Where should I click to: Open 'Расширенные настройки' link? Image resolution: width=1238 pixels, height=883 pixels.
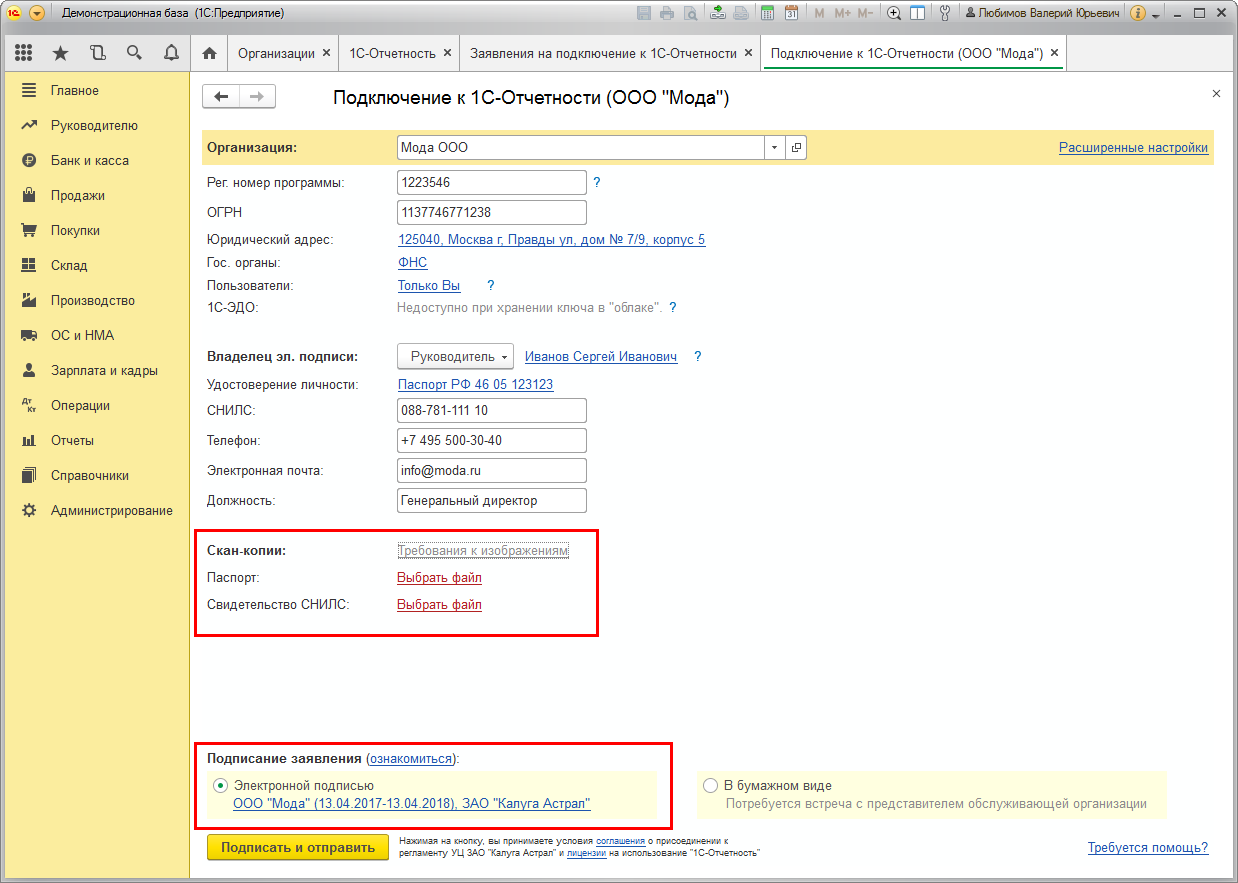1133,148
